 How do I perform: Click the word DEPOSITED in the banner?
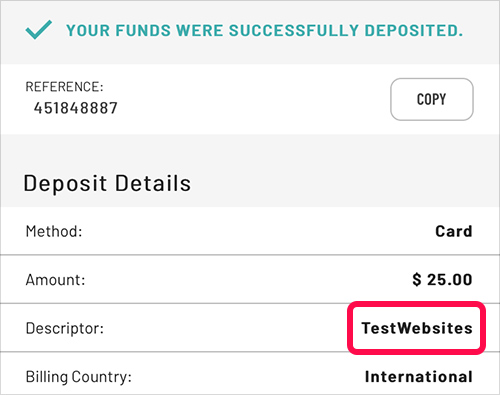pos(414,30)
